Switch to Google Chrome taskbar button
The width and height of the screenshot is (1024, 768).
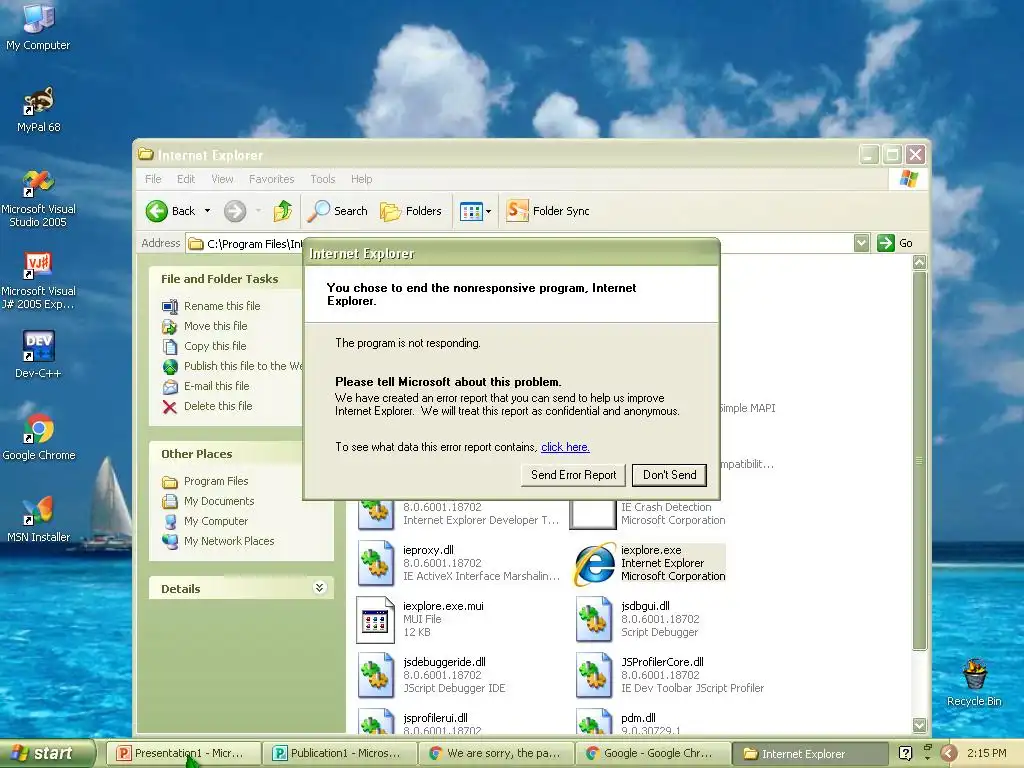click(652, 754)
